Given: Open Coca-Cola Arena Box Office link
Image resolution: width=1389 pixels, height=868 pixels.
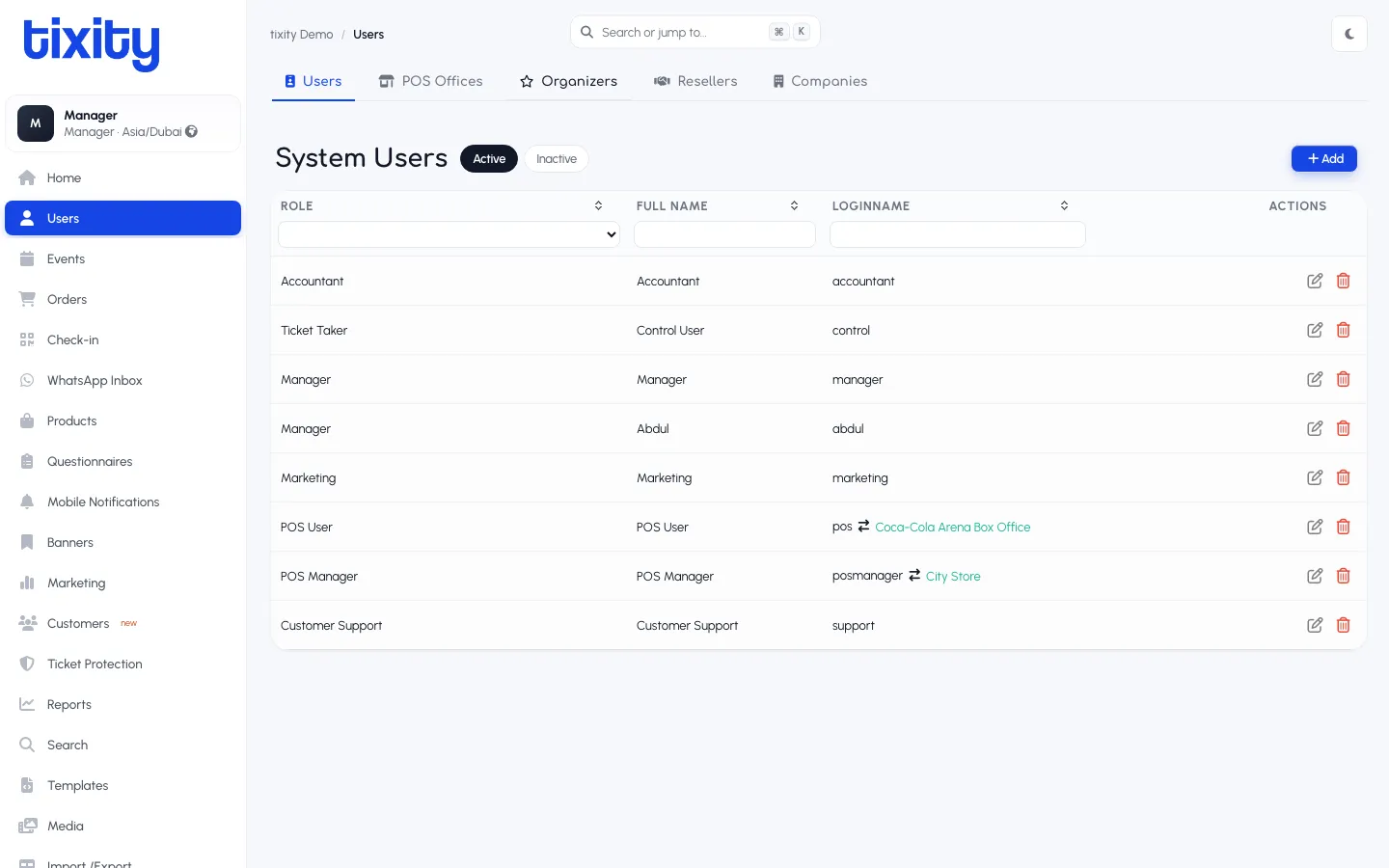Looking at the screenshot, I should click(x=952, y=527).
